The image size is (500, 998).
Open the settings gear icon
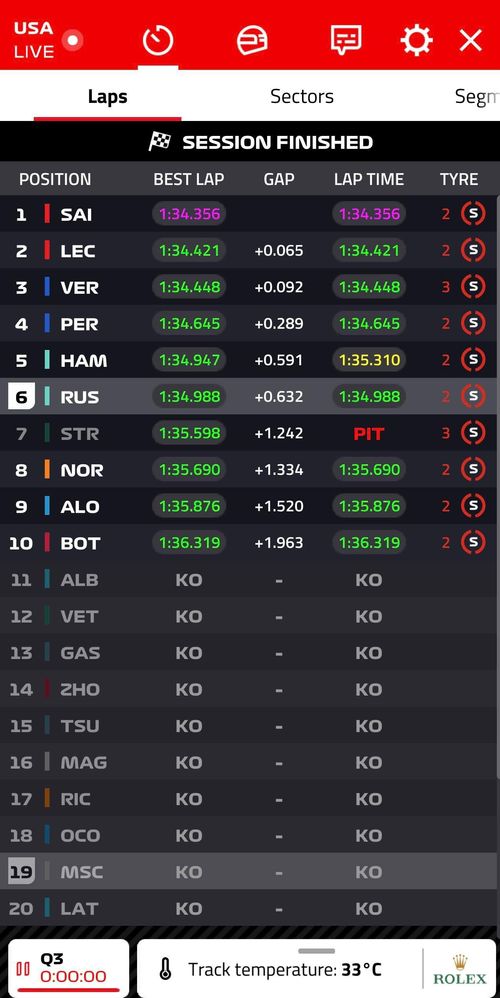pos(416,41)
